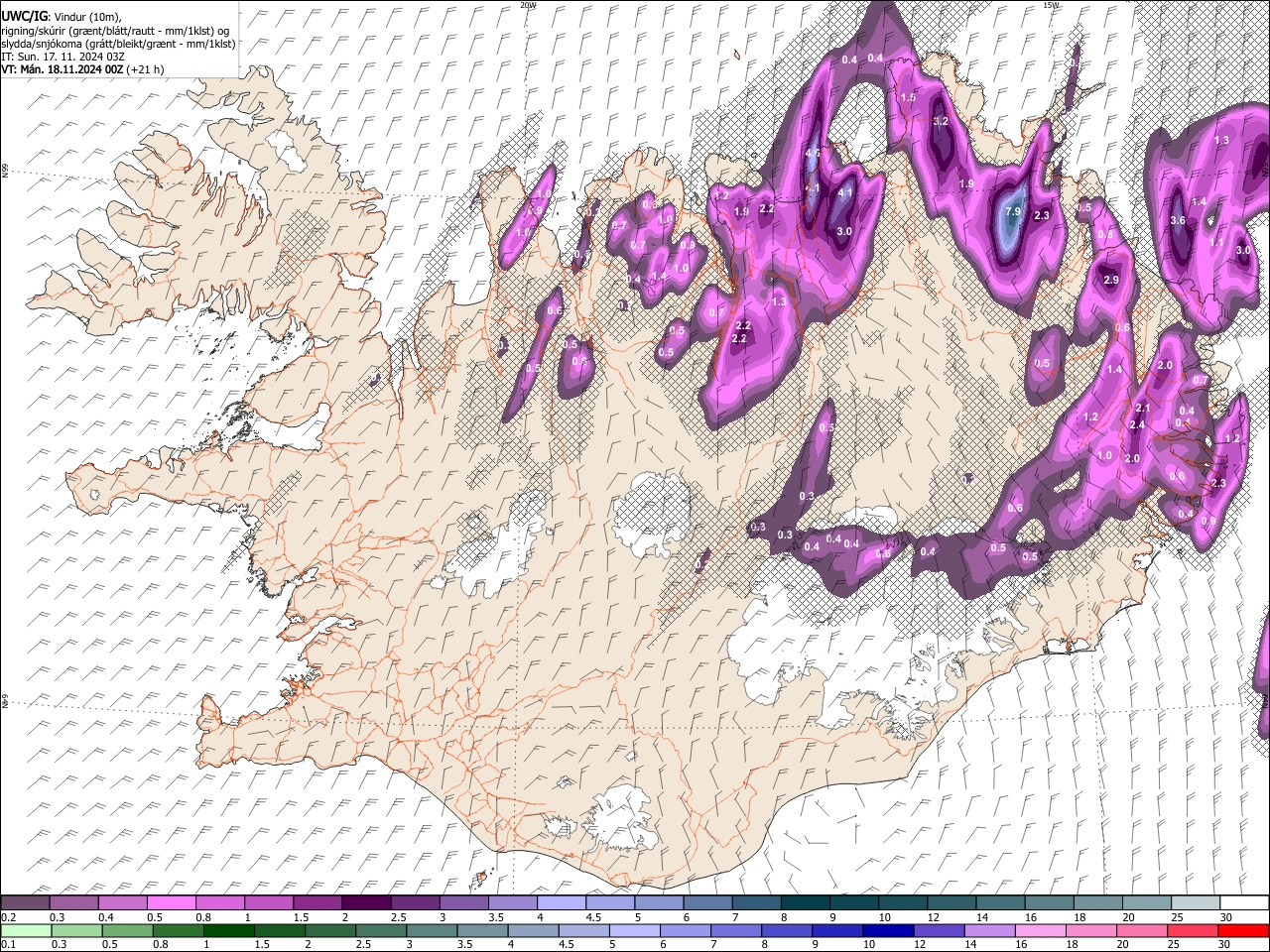Click the '20W' longitude label

(528, 5)
